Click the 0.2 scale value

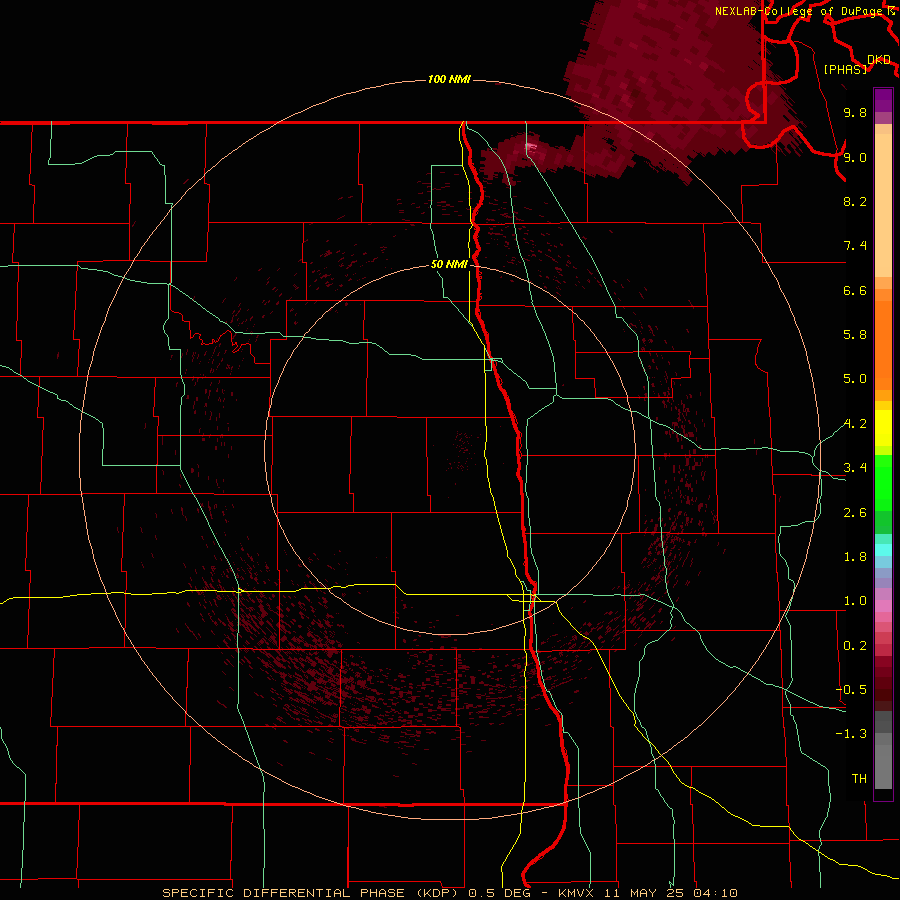point(855,646)
